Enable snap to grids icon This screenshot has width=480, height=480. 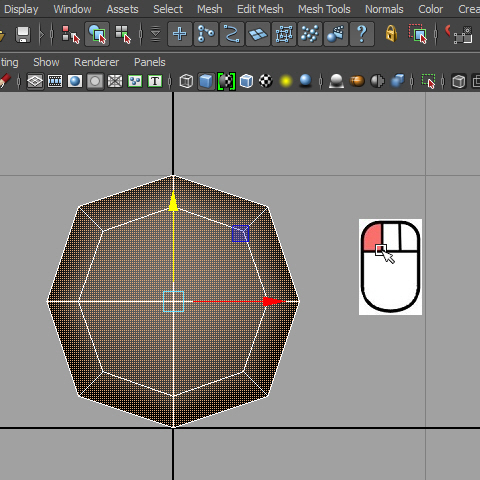point(463,35)
